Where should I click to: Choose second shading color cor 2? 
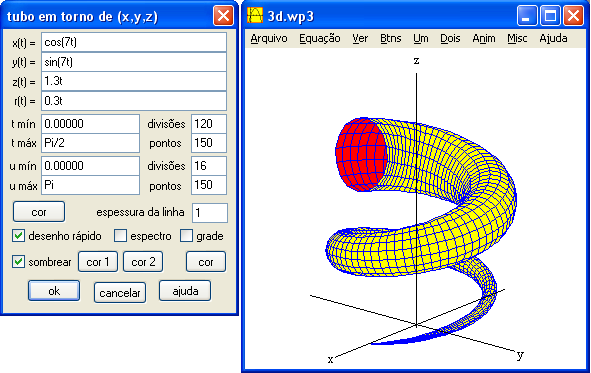click(143, 261)
